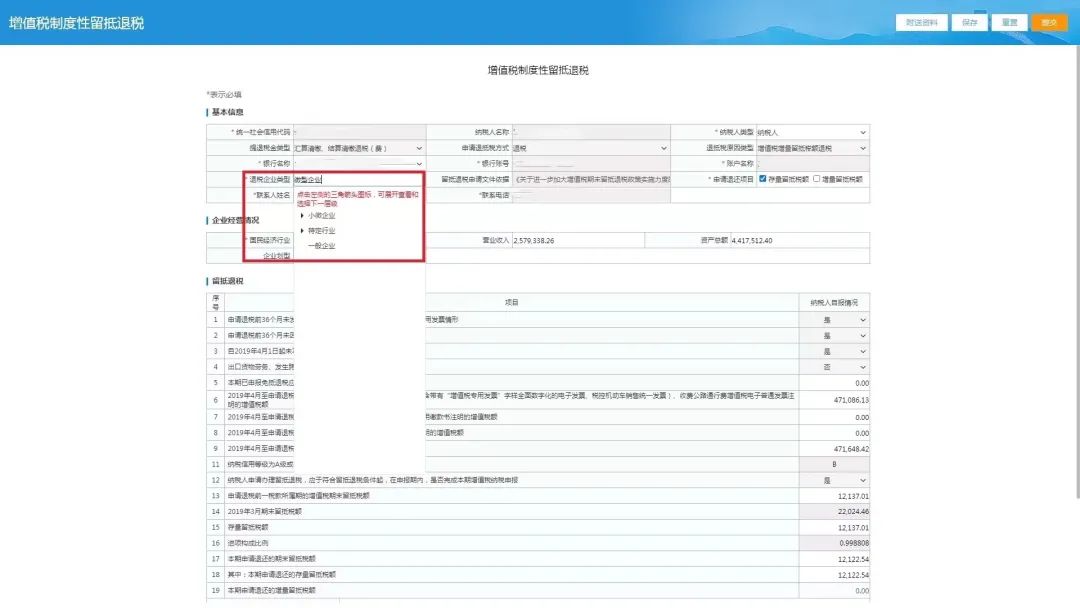
Task: Click row 19 value 0.00
Action: (x=861, y=591)
